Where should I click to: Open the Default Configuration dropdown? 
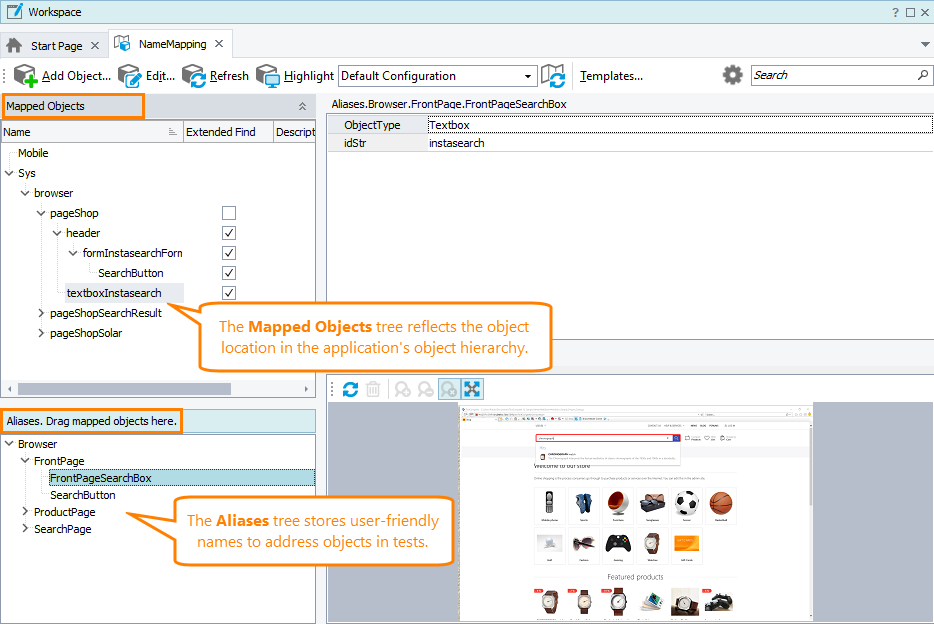(x=529, y=75)
